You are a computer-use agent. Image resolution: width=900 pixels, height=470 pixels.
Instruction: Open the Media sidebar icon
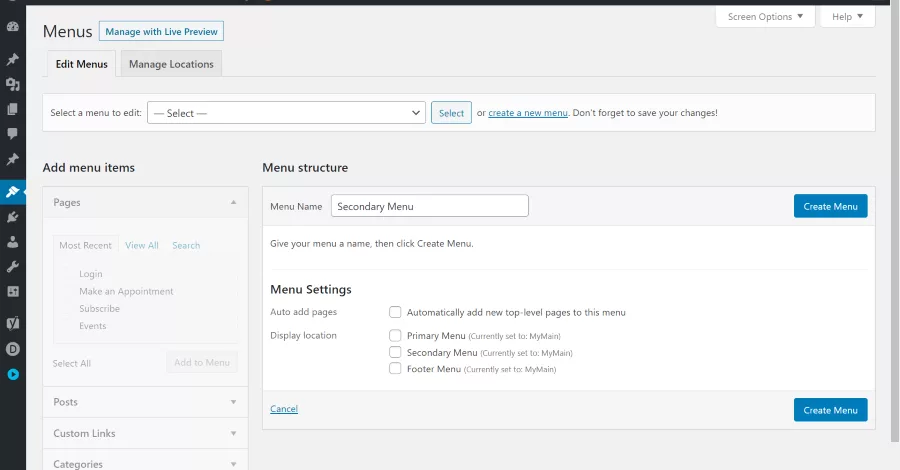(13, 84)
